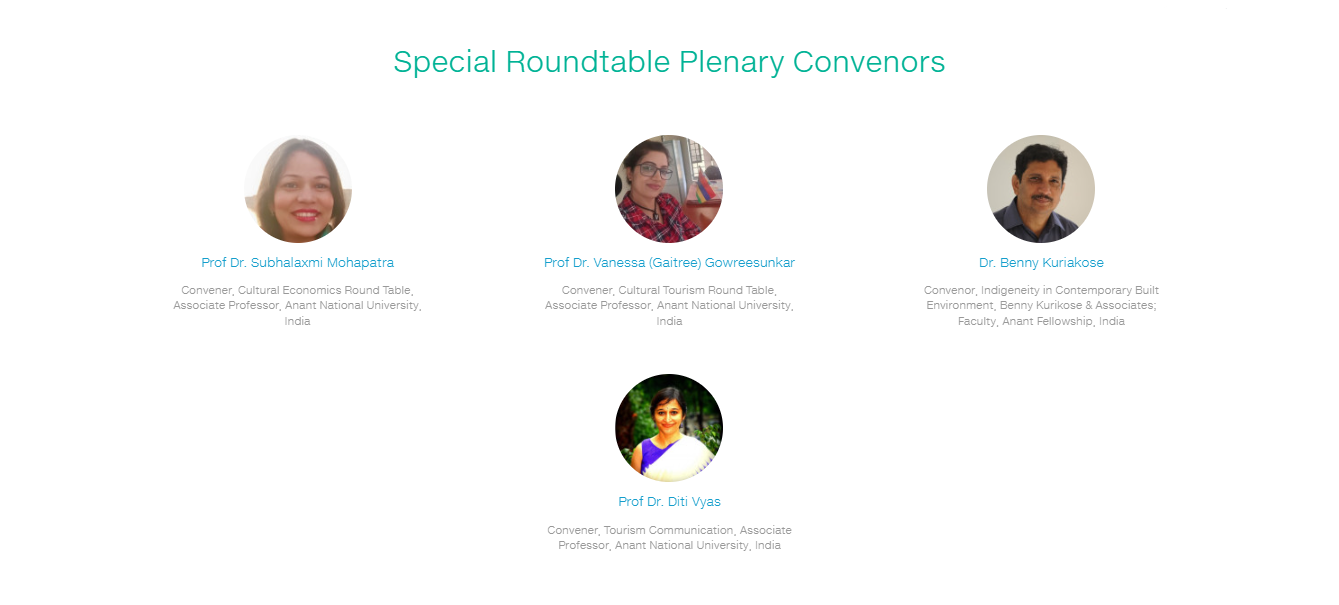Click the Prof Dr. Vanessa (Gaitree) Gowreesunkar link

[669, 263]
